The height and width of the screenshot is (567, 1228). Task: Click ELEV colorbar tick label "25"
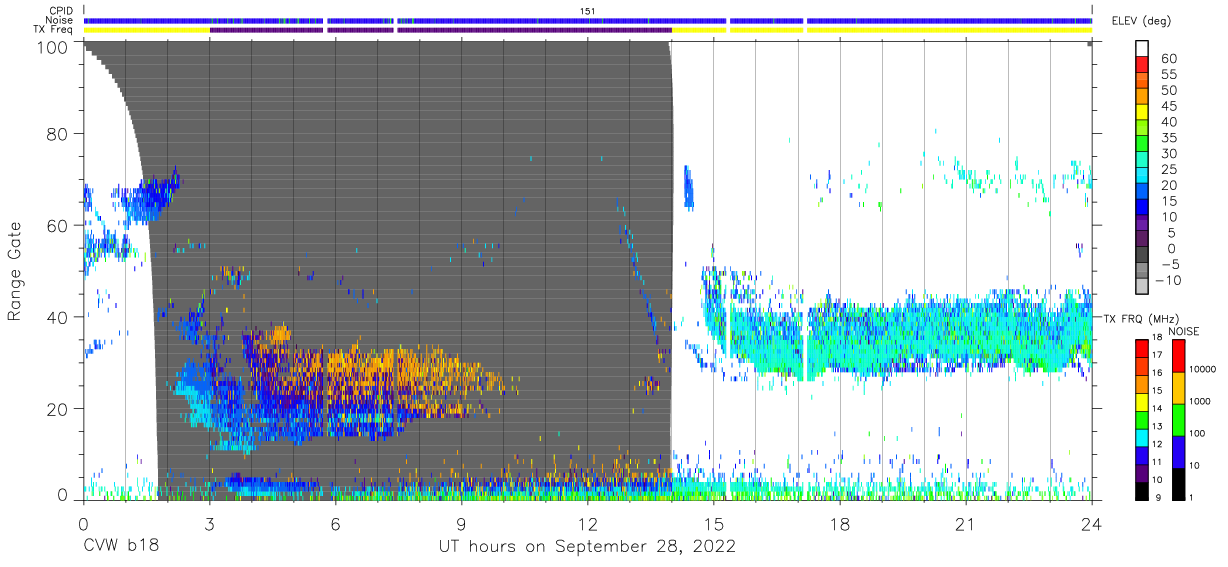click(1168, 169)
